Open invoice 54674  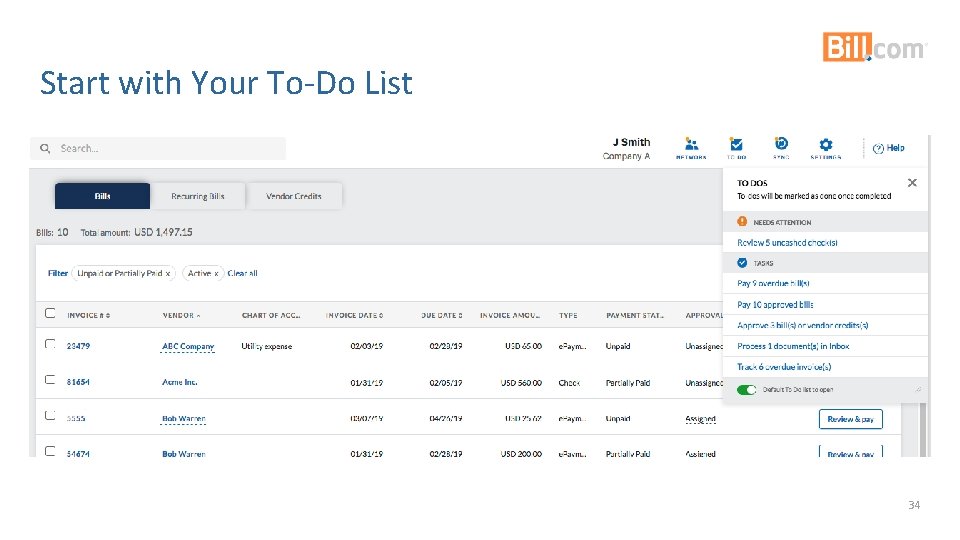[78, 454]
